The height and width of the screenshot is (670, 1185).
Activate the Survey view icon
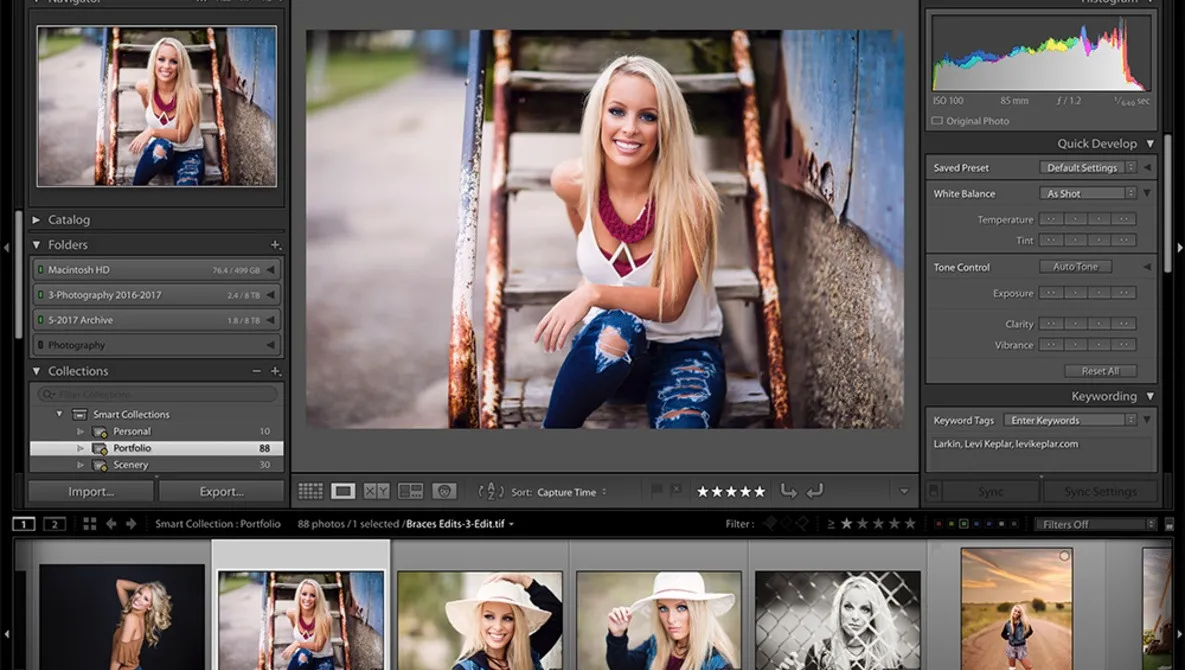[x=412, y=490]
